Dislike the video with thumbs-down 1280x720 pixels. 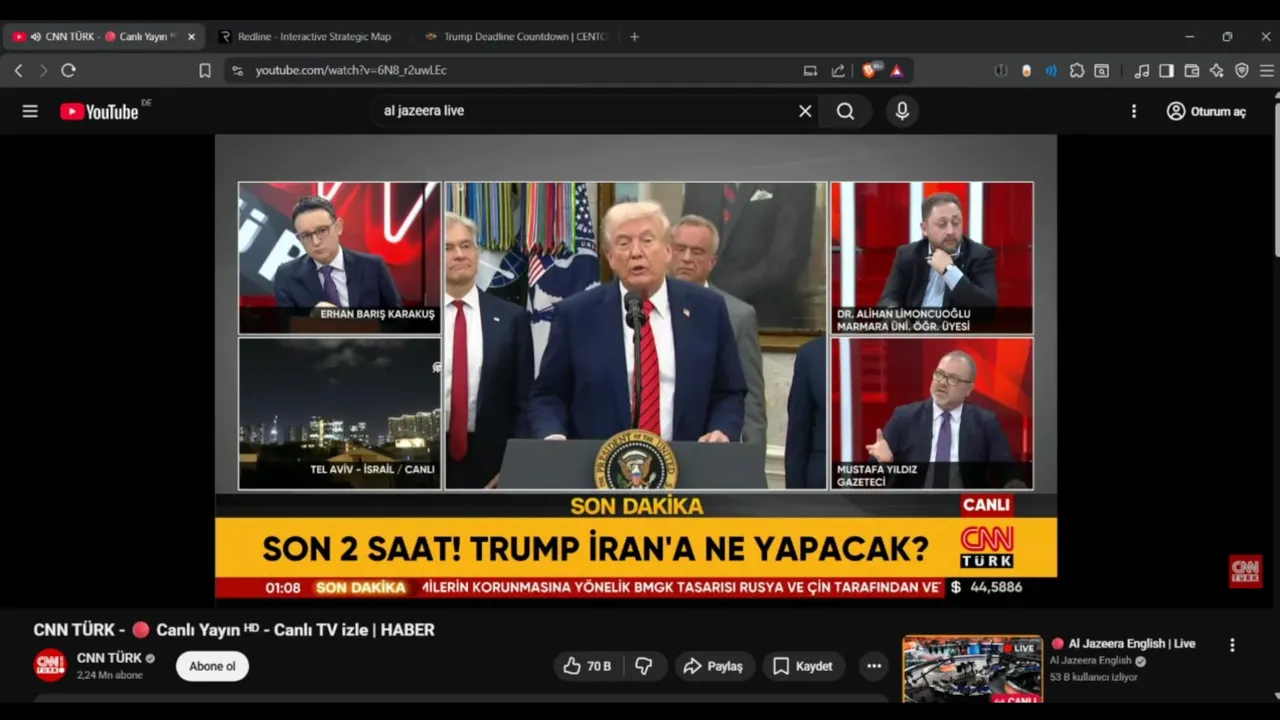[644, 666]
